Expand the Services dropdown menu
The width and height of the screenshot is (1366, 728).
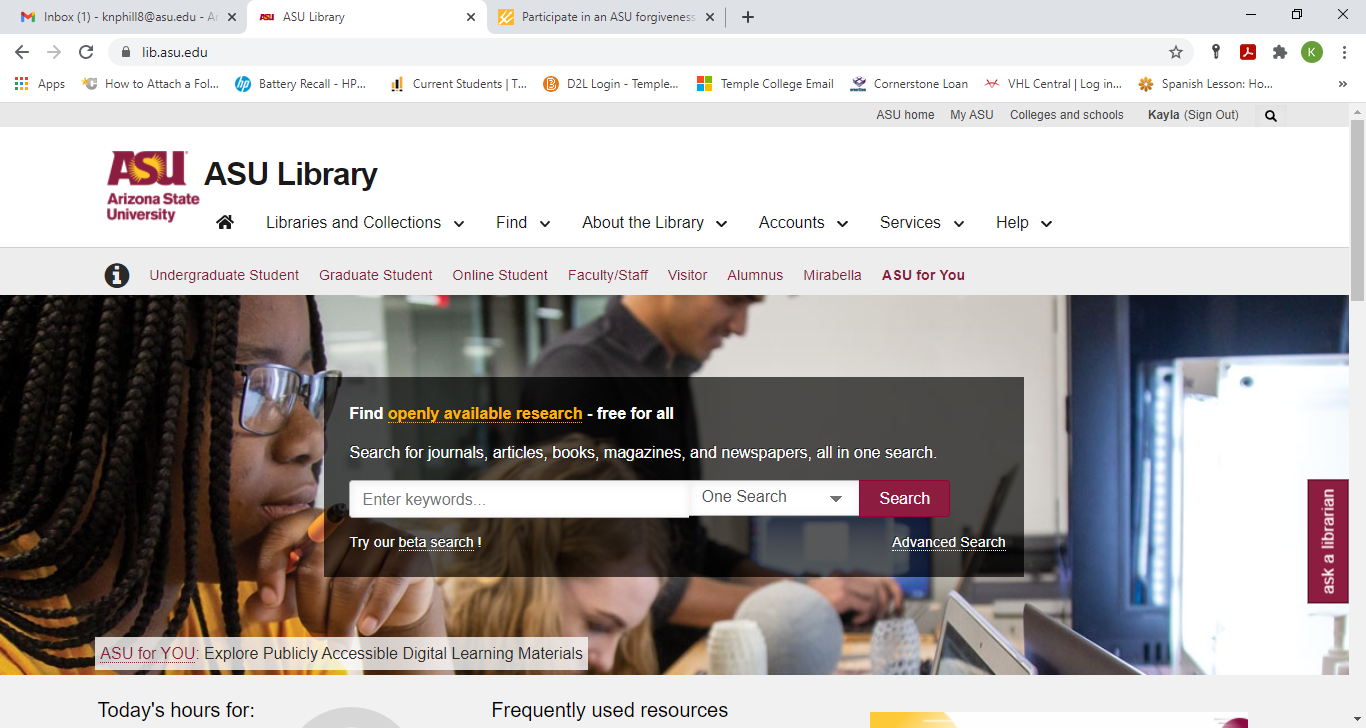921,223
